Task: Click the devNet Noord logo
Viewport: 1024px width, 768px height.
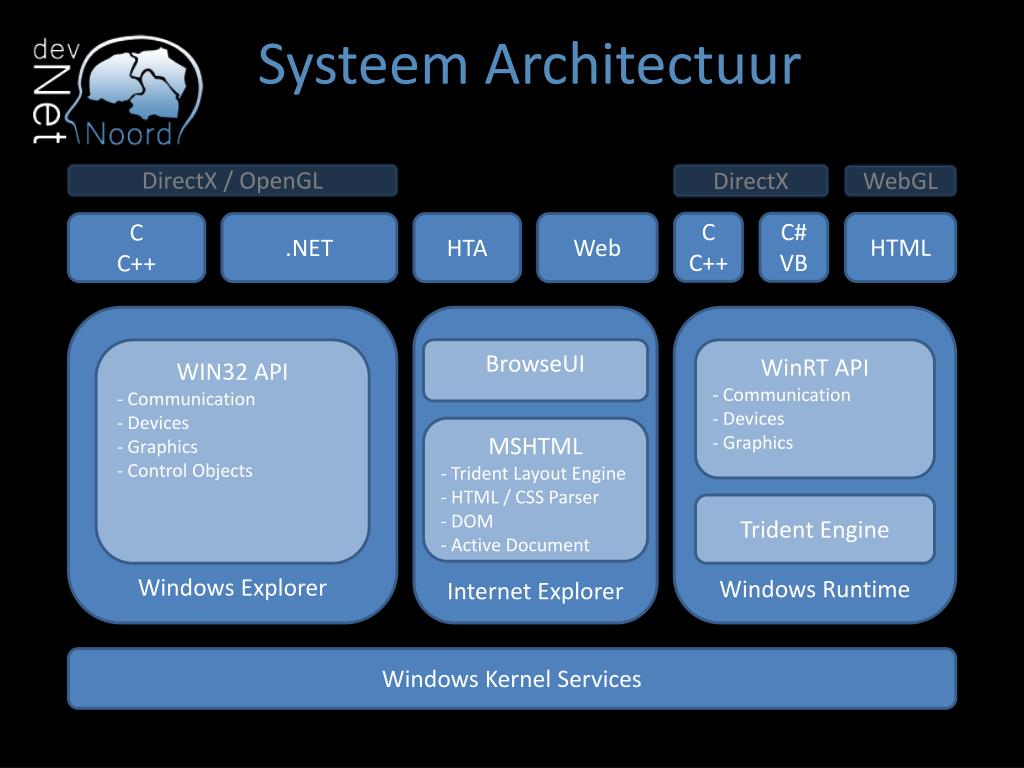Action: click(x=118, y=91)
